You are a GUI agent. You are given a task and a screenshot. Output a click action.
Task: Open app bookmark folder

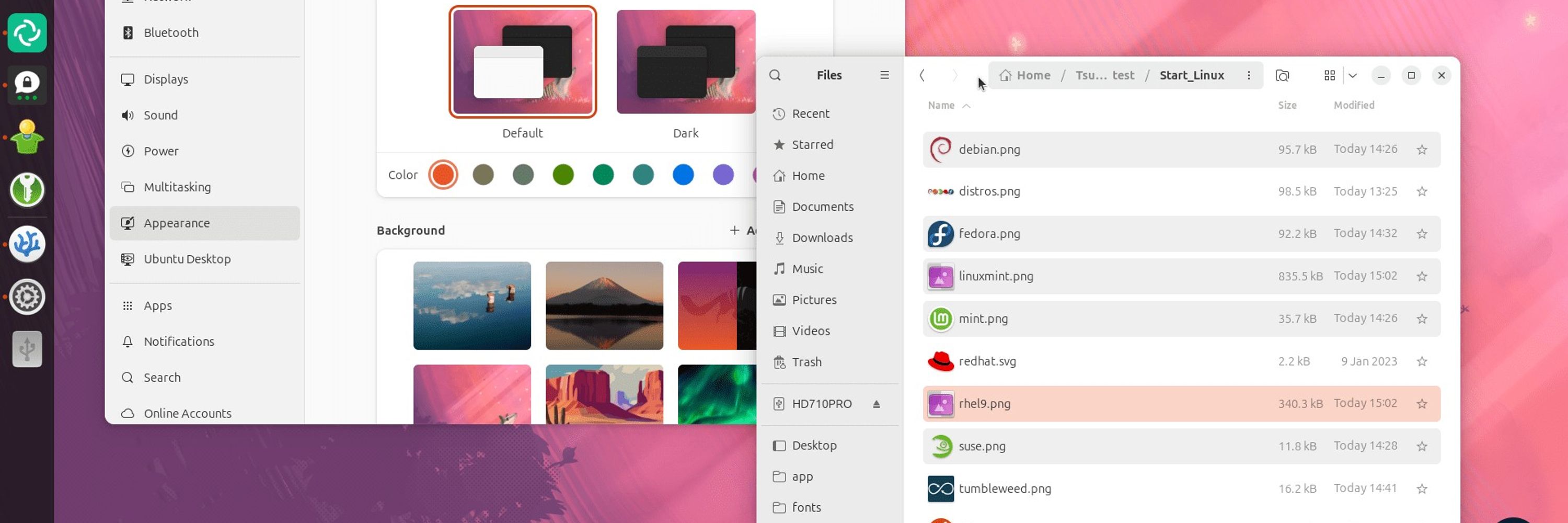[829, 477]
